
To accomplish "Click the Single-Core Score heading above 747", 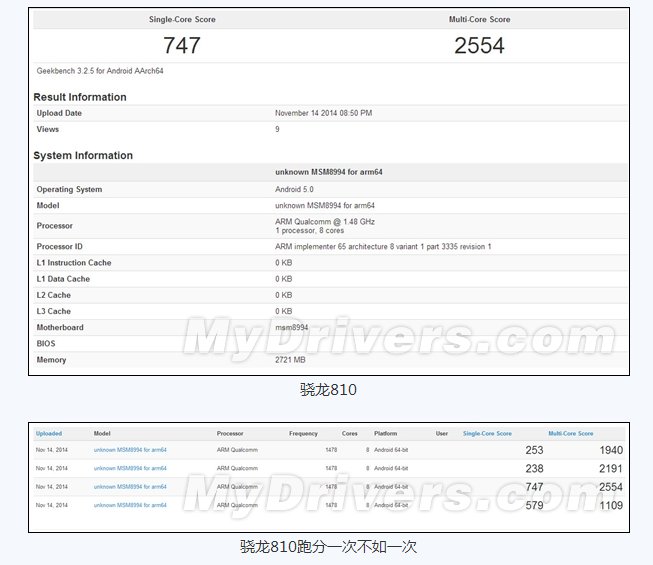I will click(182, 19).
